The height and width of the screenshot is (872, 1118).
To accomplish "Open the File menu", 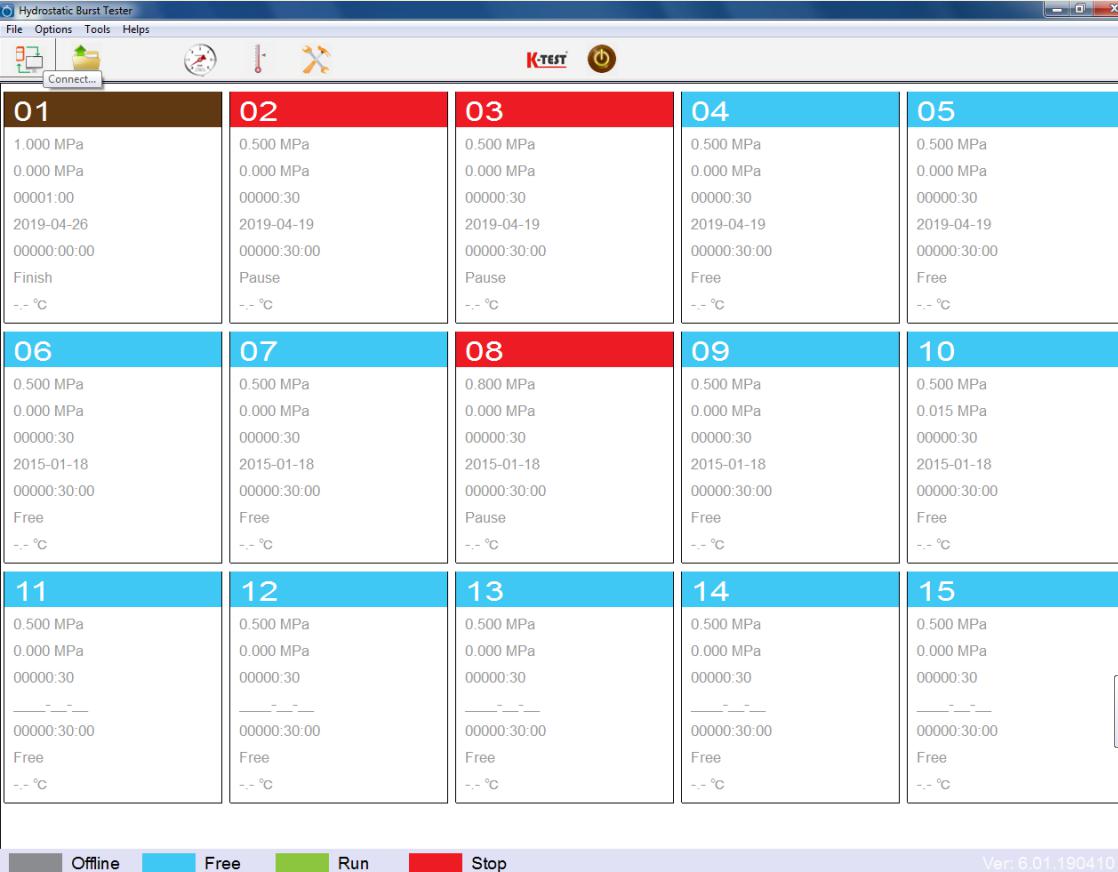I will 15,30.
